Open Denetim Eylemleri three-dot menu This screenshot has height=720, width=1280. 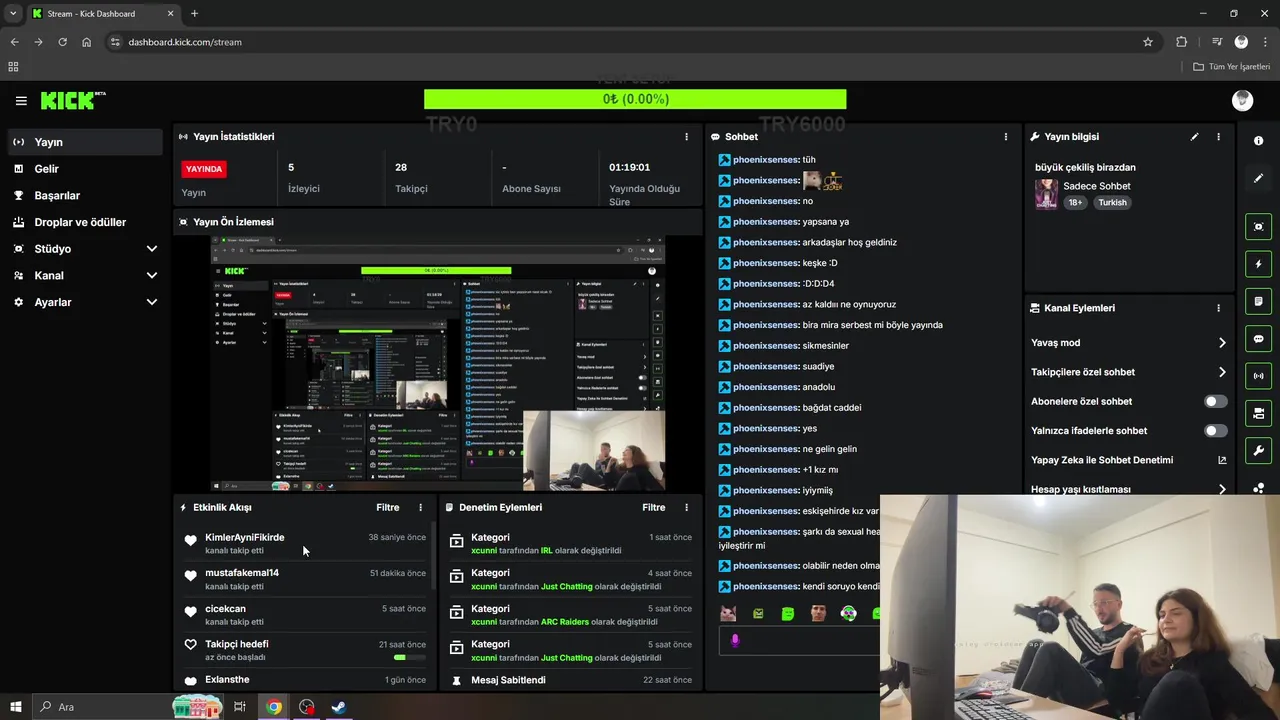[686, 508]
